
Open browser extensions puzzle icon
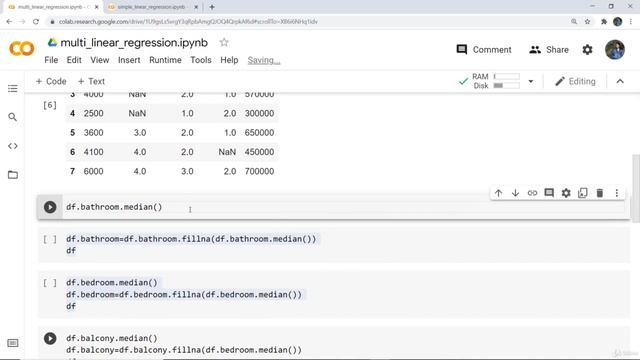[x=604, y=22]
